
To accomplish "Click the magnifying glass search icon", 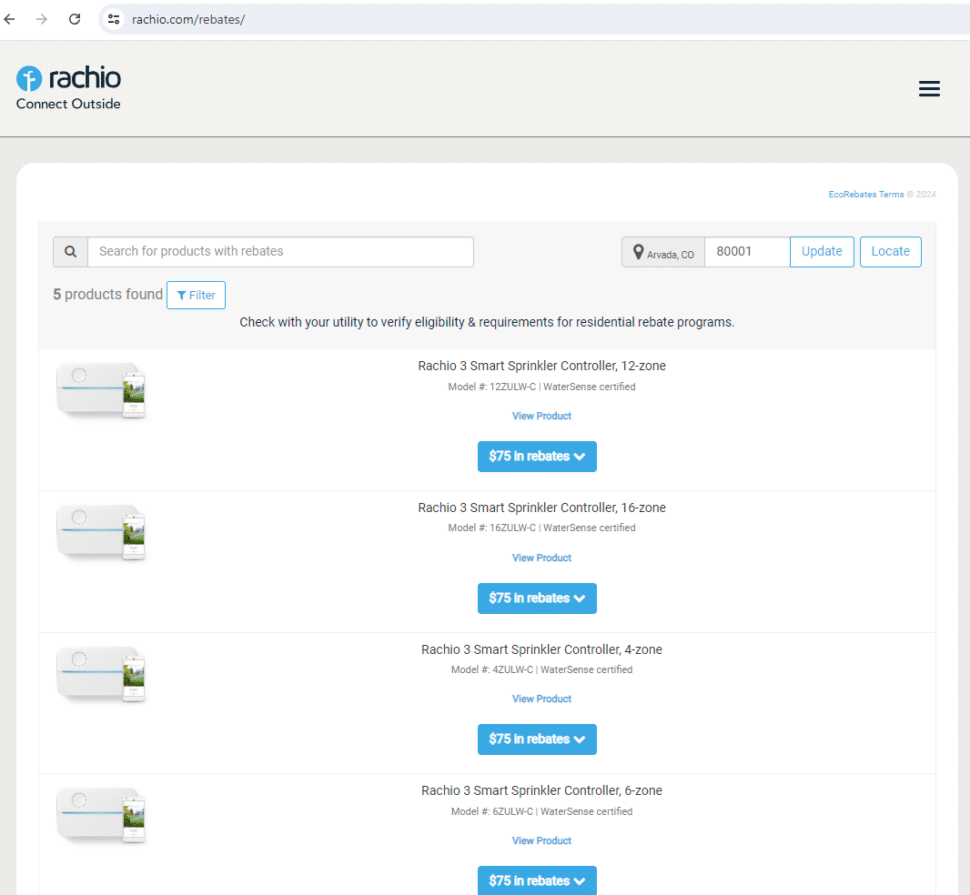I will pyautogui.click(x=70, y=252).
